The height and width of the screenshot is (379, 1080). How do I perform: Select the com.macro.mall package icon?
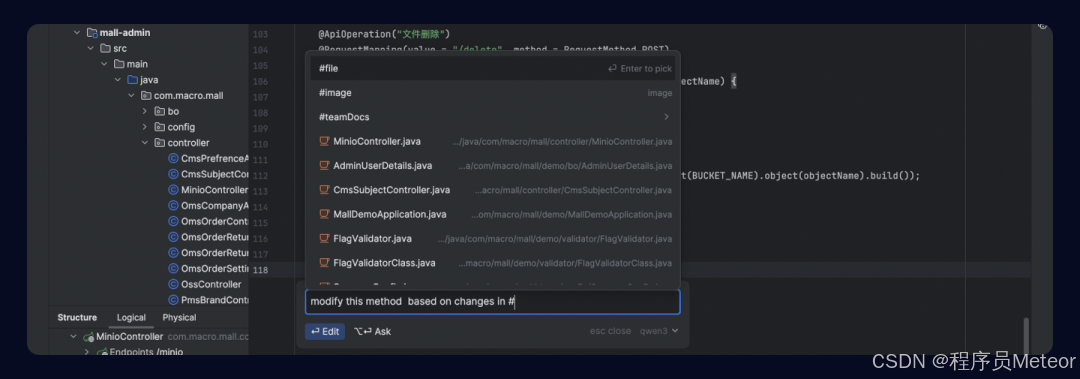point(146,96)
